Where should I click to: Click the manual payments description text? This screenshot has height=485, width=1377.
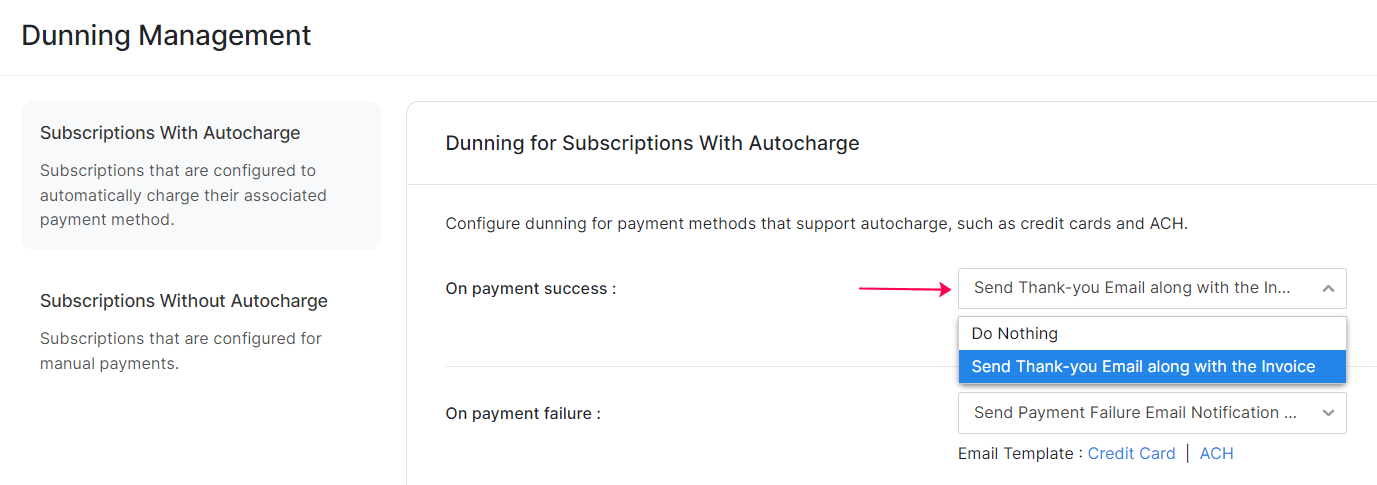tap(181, 351)
